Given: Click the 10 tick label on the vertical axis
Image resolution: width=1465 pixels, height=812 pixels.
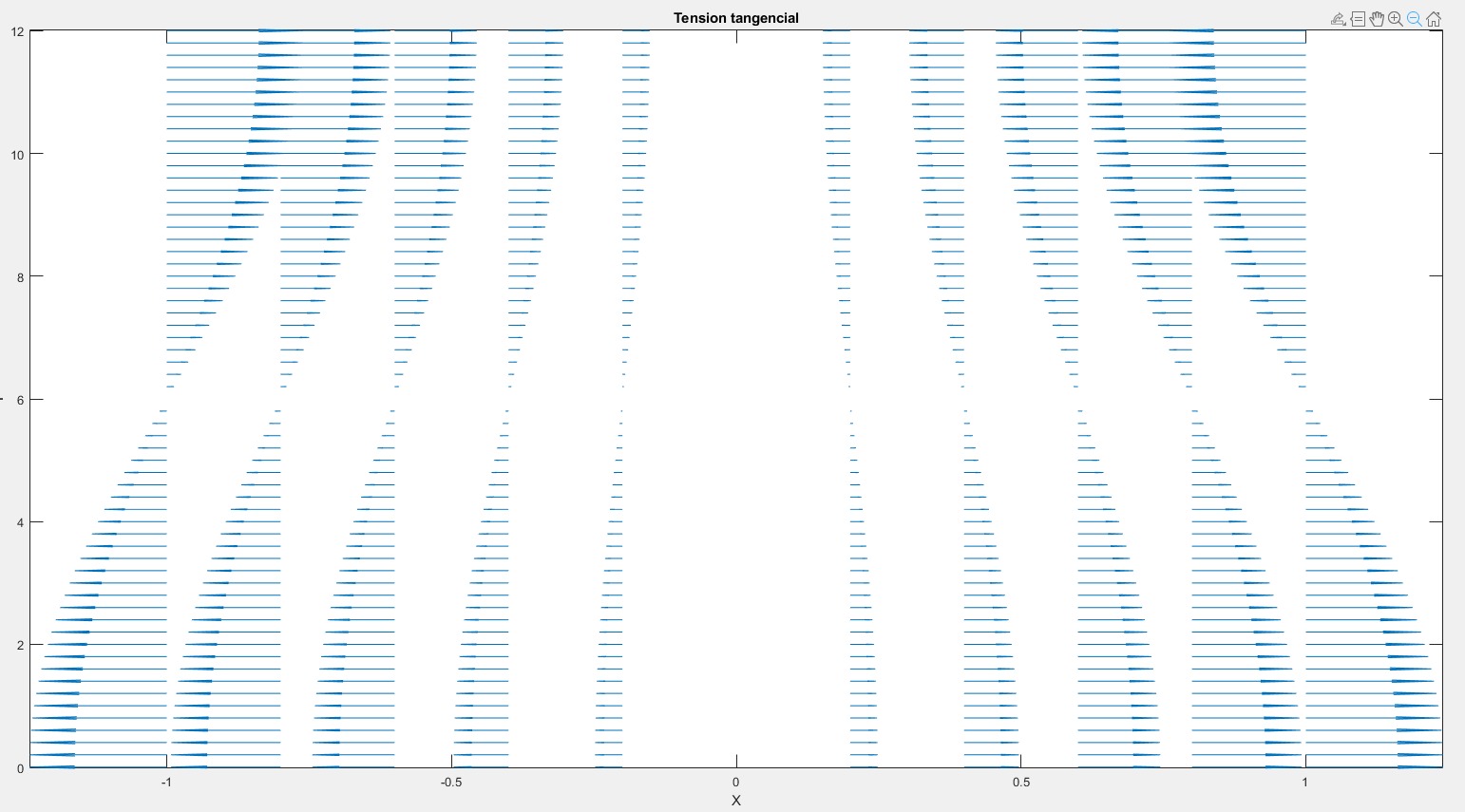Looking at the screenshot, I should [x=18, y=154].
